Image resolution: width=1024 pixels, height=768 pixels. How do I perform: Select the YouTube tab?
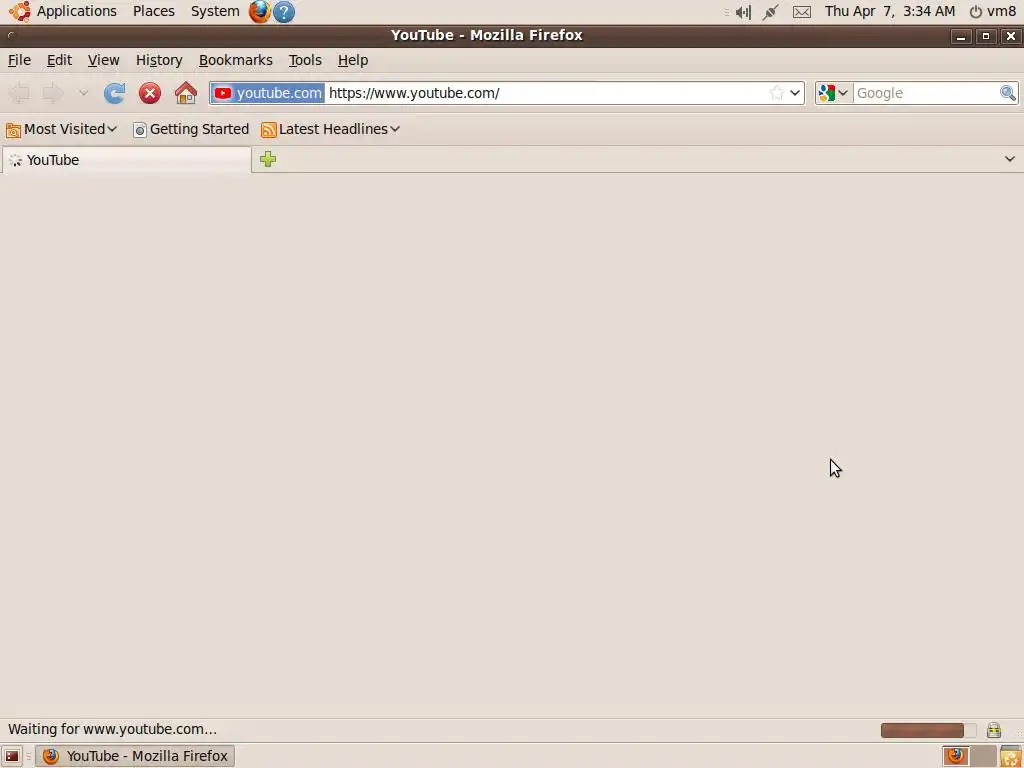coord(127,160)
